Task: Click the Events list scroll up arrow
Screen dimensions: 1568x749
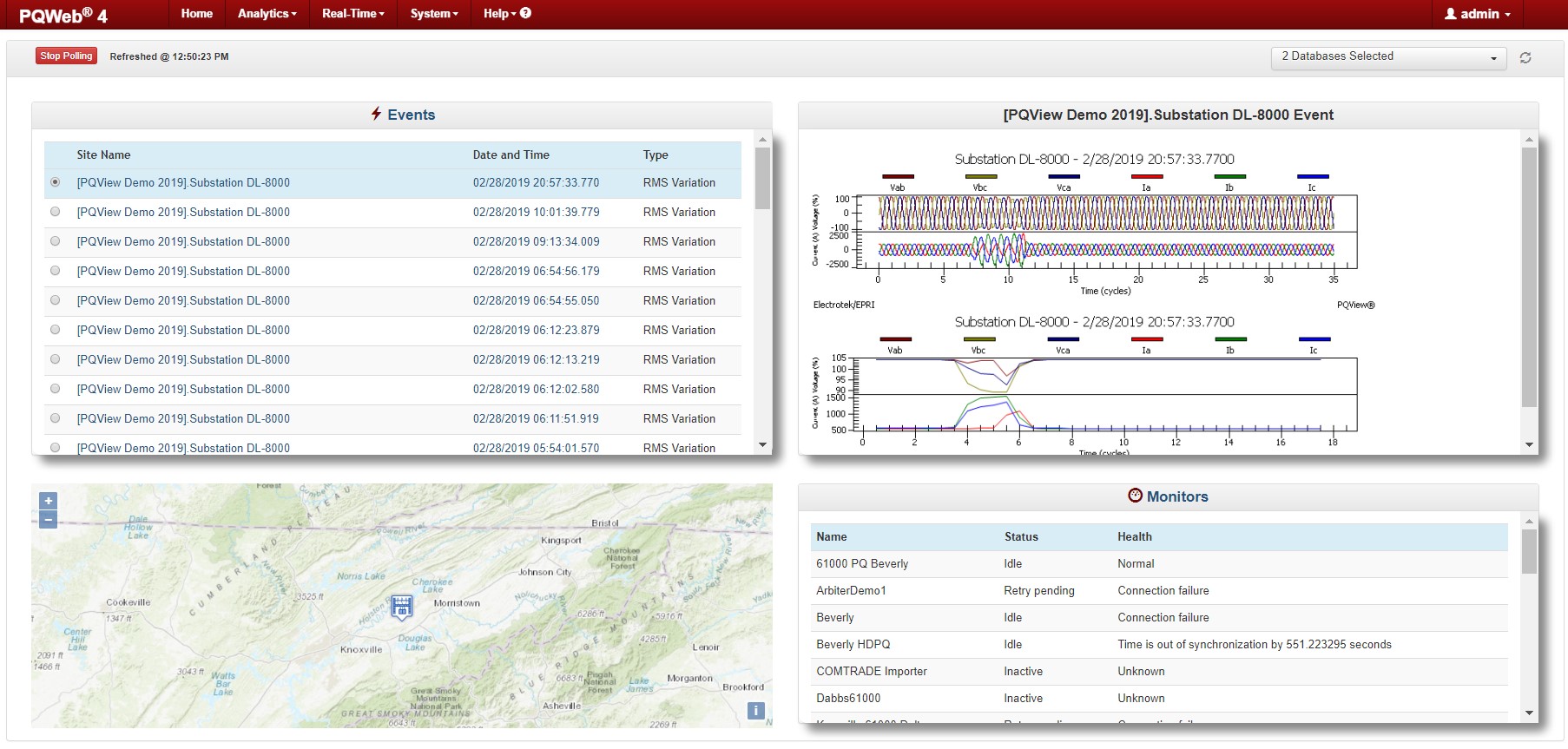Action: click(762, 139)
